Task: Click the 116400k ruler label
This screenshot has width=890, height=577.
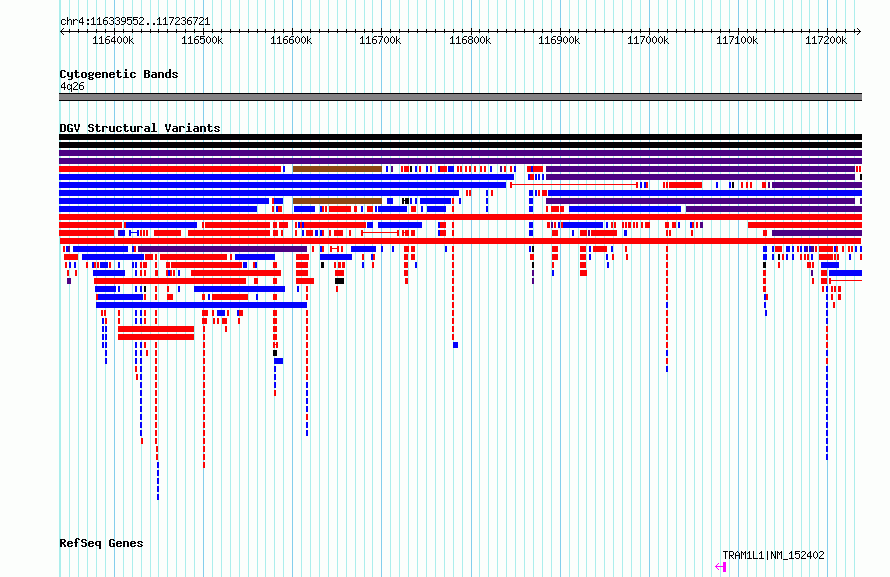Action: pyautogui.click(x=113, y=40)
